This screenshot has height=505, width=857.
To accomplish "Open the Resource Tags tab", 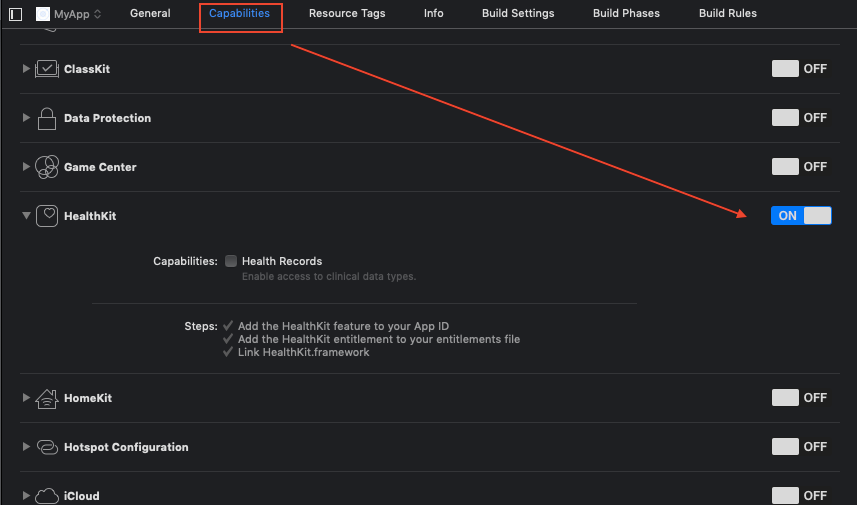I will (x=347, y=13).
